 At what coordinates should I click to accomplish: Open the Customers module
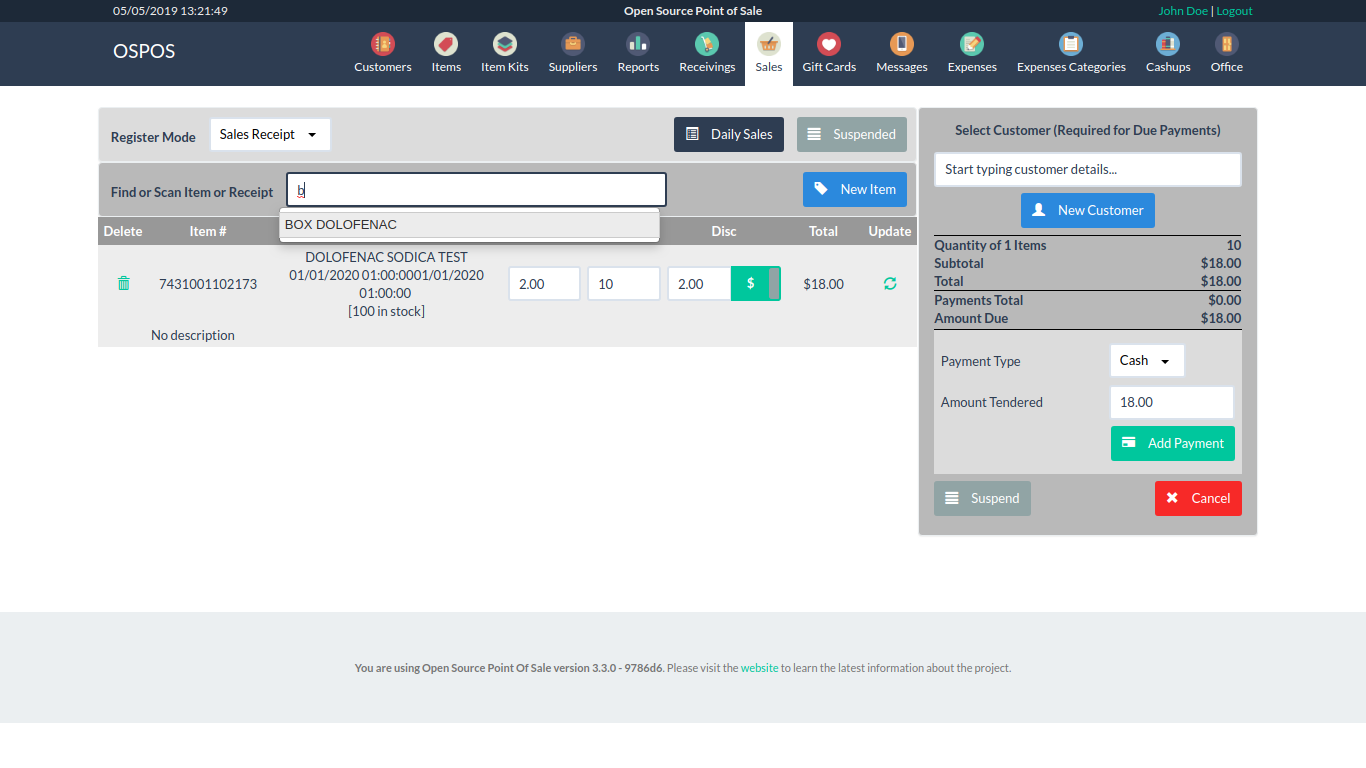click(382, 52)
